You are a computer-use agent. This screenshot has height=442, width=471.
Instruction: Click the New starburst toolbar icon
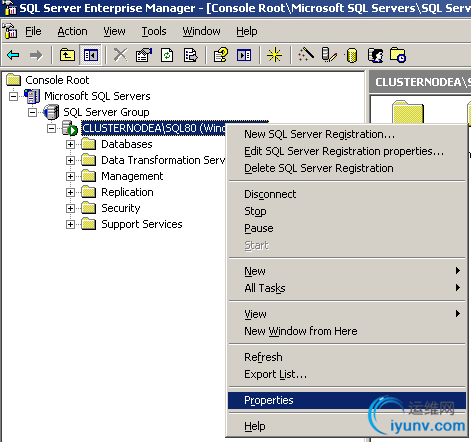tap(274, 55)
